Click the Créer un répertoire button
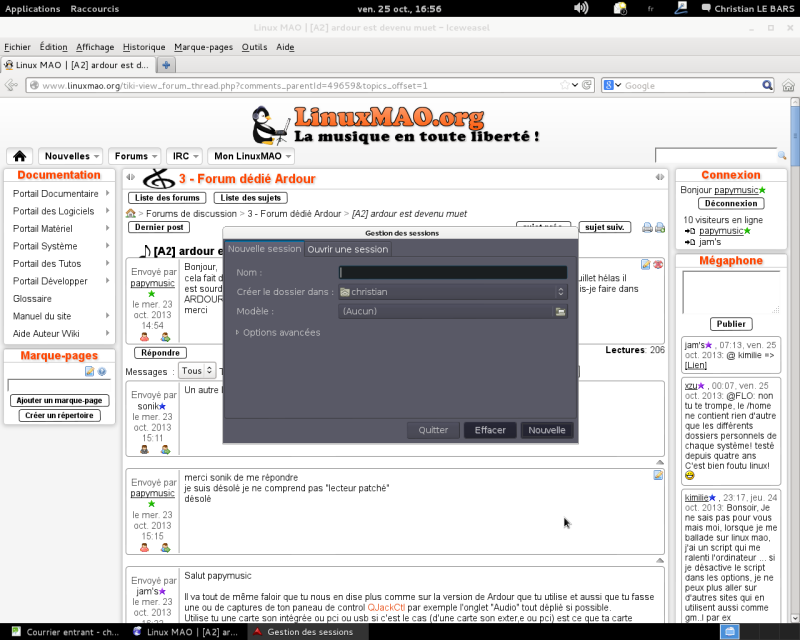The height and width of the screenshot is (640, 800). tap(59, 415)
